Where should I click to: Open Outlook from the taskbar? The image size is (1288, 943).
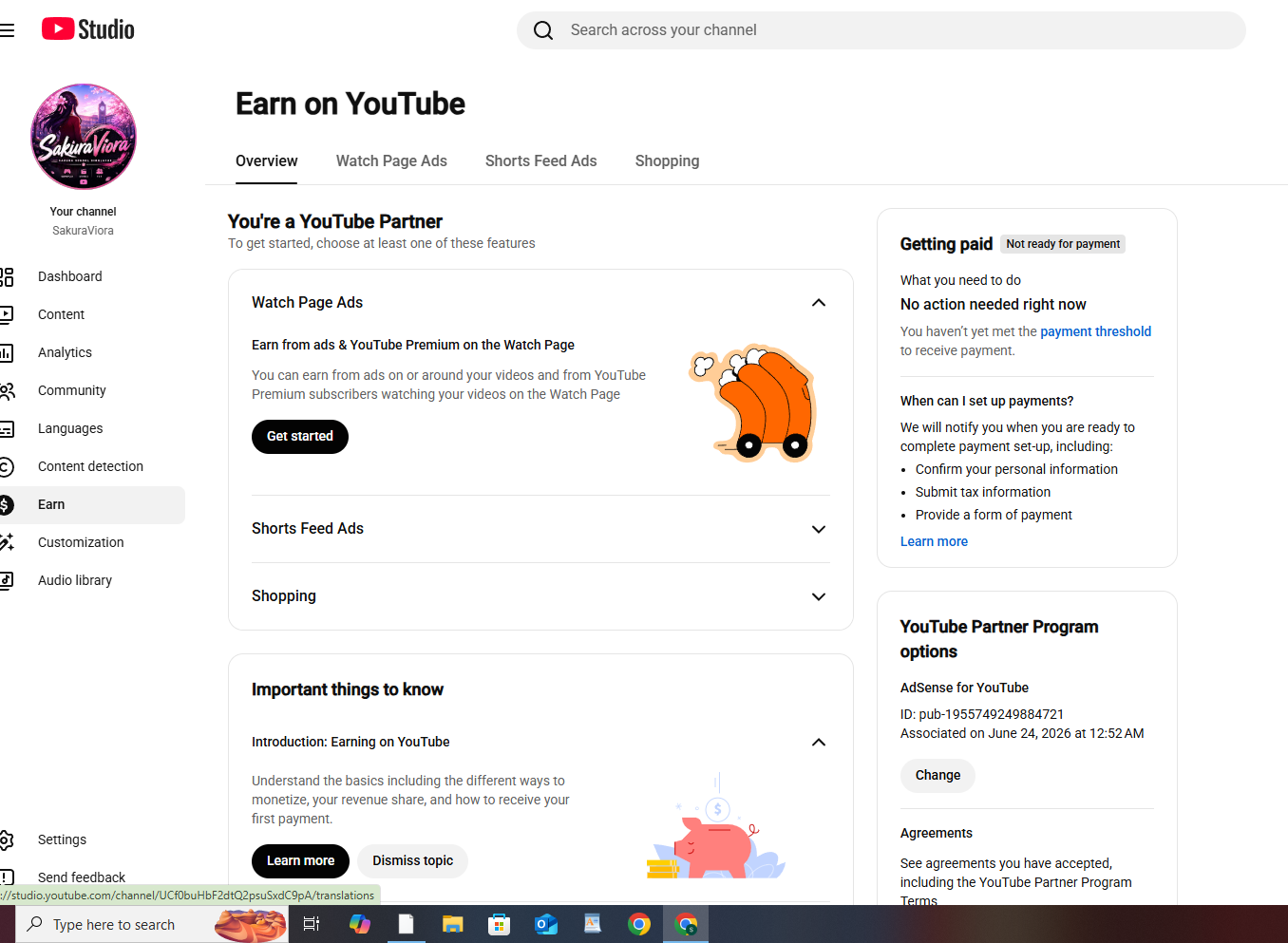pyautogui.click(x=546, y=924)
